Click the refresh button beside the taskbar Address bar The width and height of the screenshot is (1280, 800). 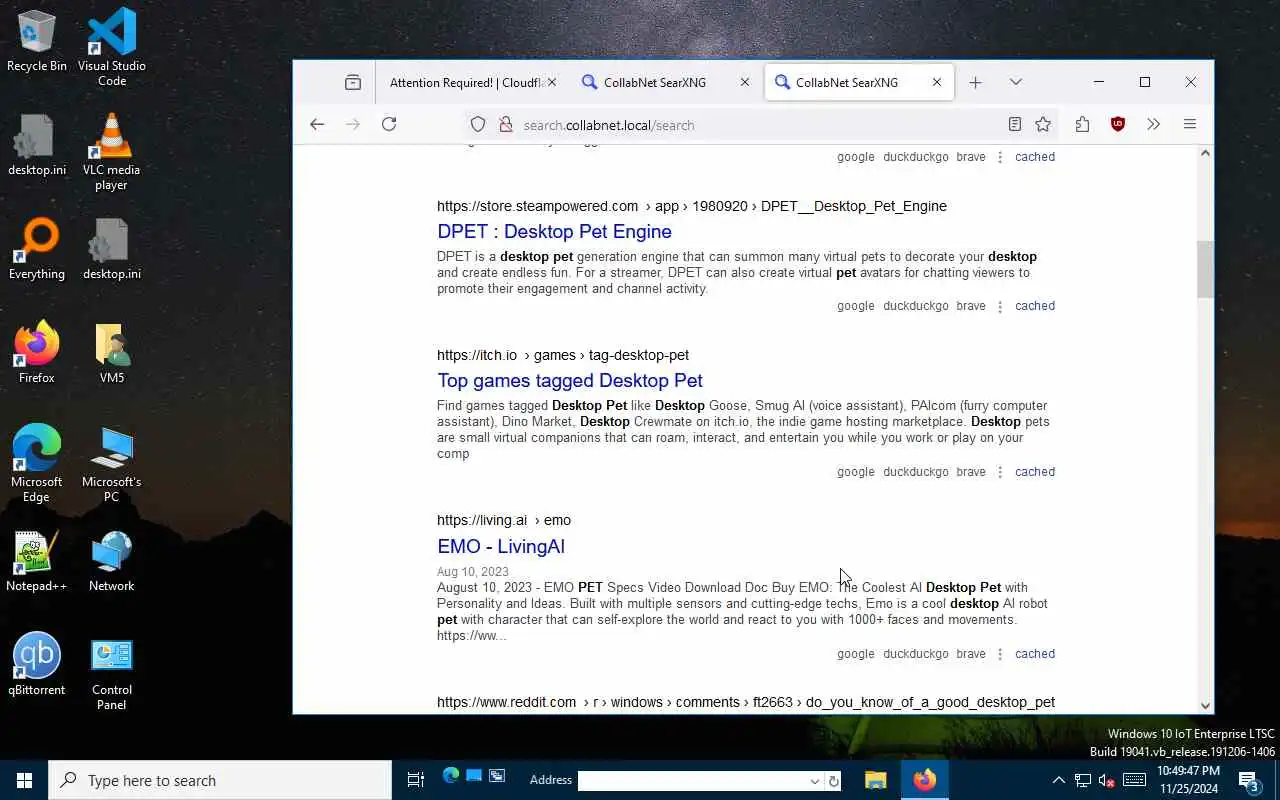coord(833,781)
